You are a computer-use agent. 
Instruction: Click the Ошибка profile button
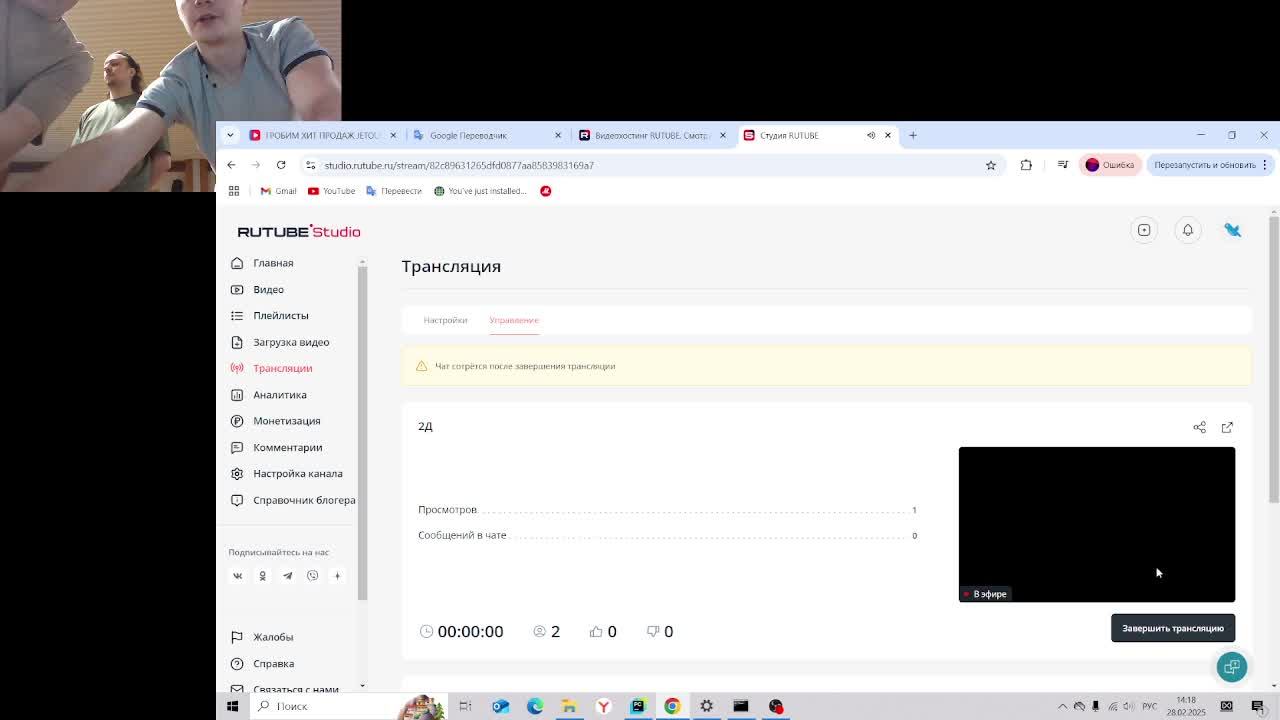coord(1110,165)
